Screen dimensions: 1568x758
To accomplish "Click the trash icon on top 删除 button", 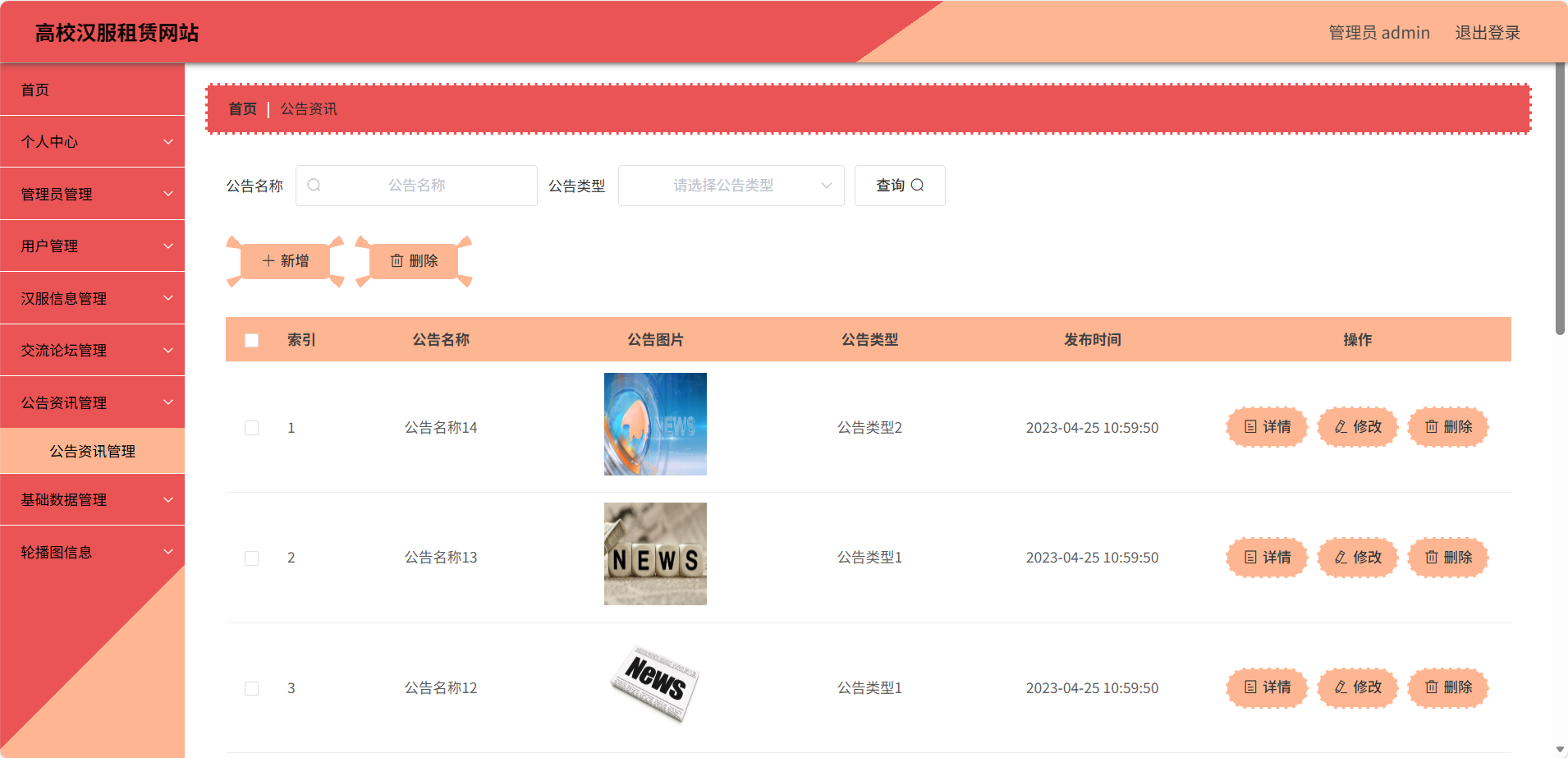I will (397, 261).
